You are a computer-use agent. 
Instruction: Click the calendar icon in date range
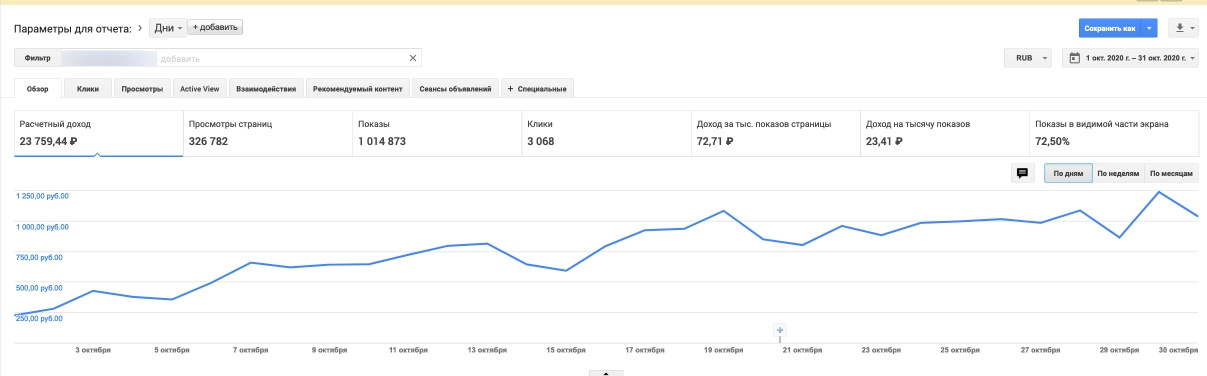[x=1075, y=58]
